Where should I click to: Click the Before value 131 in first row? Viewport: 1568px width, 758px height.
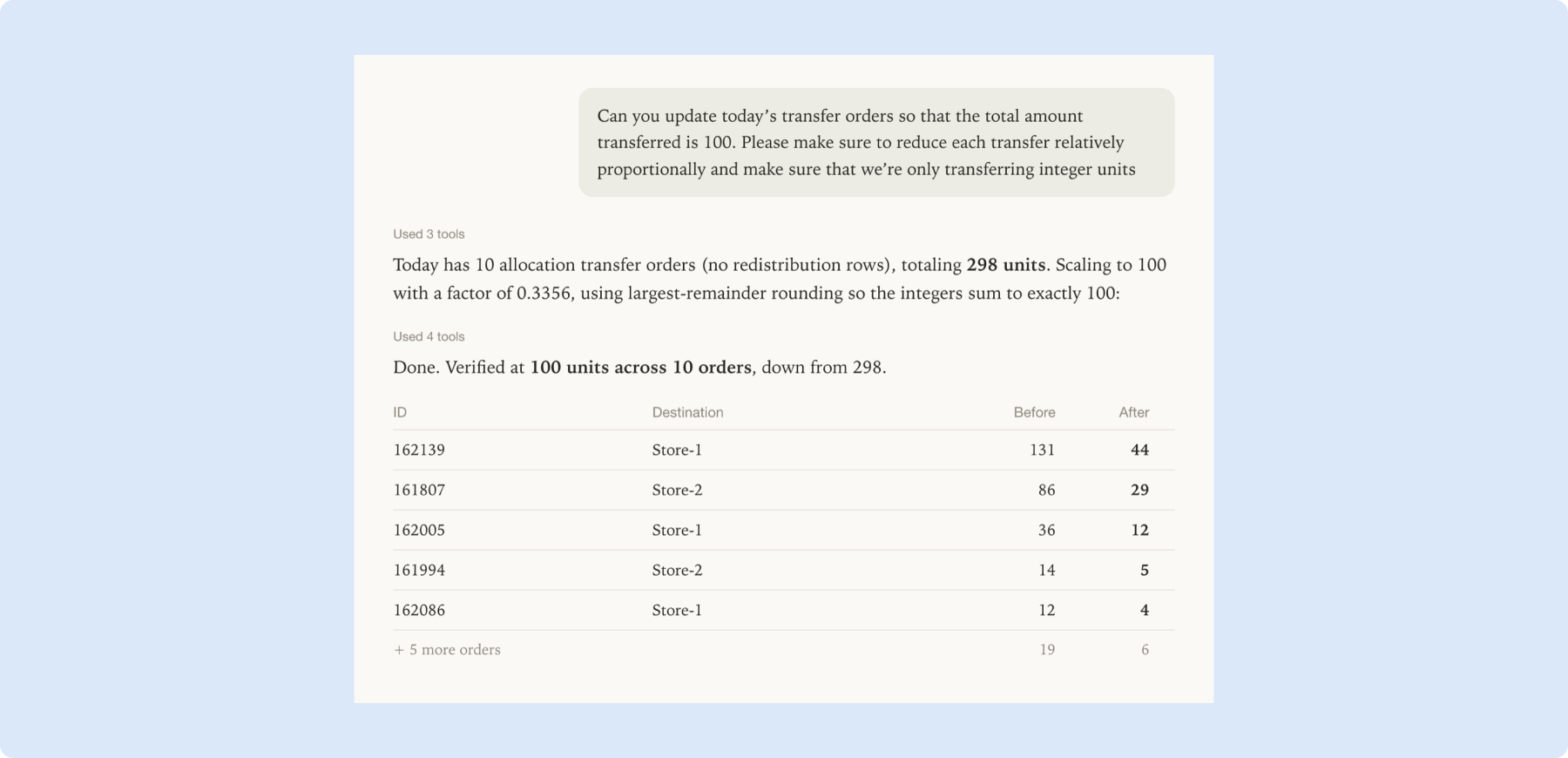click(1042, 450)
